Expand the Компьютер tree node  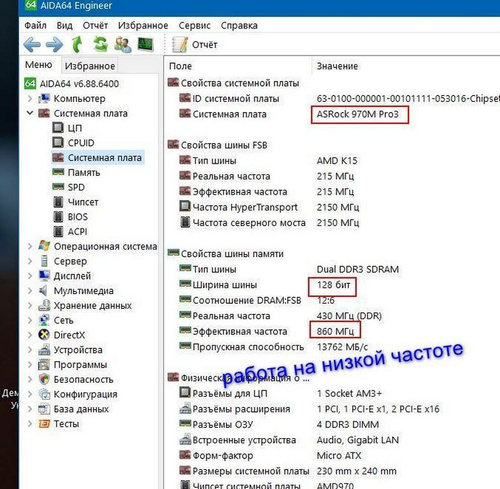[x=30, y=98]
